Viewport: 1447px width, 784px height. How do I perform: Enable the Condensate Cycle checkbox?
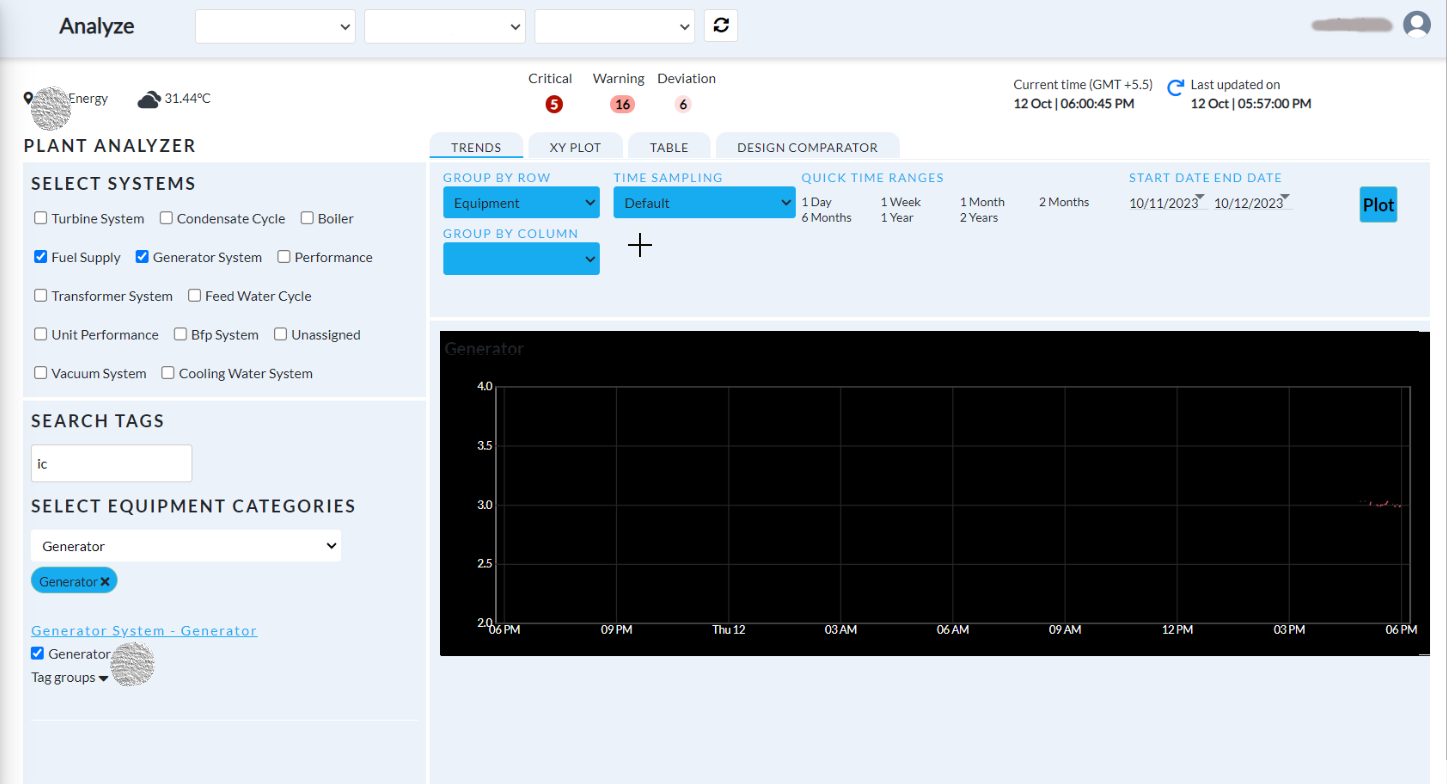point(166,218)
